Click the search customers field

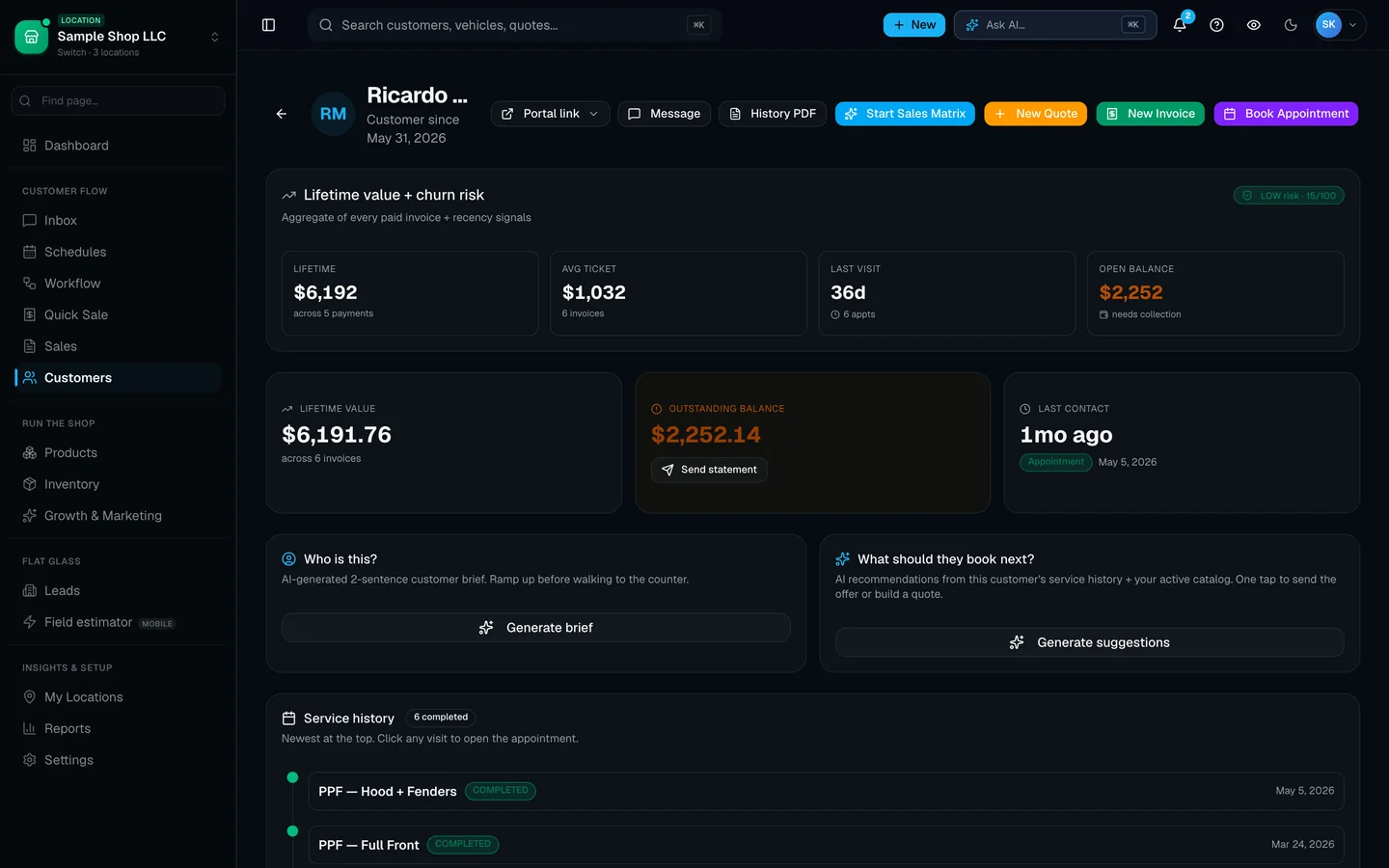[514, 25]
